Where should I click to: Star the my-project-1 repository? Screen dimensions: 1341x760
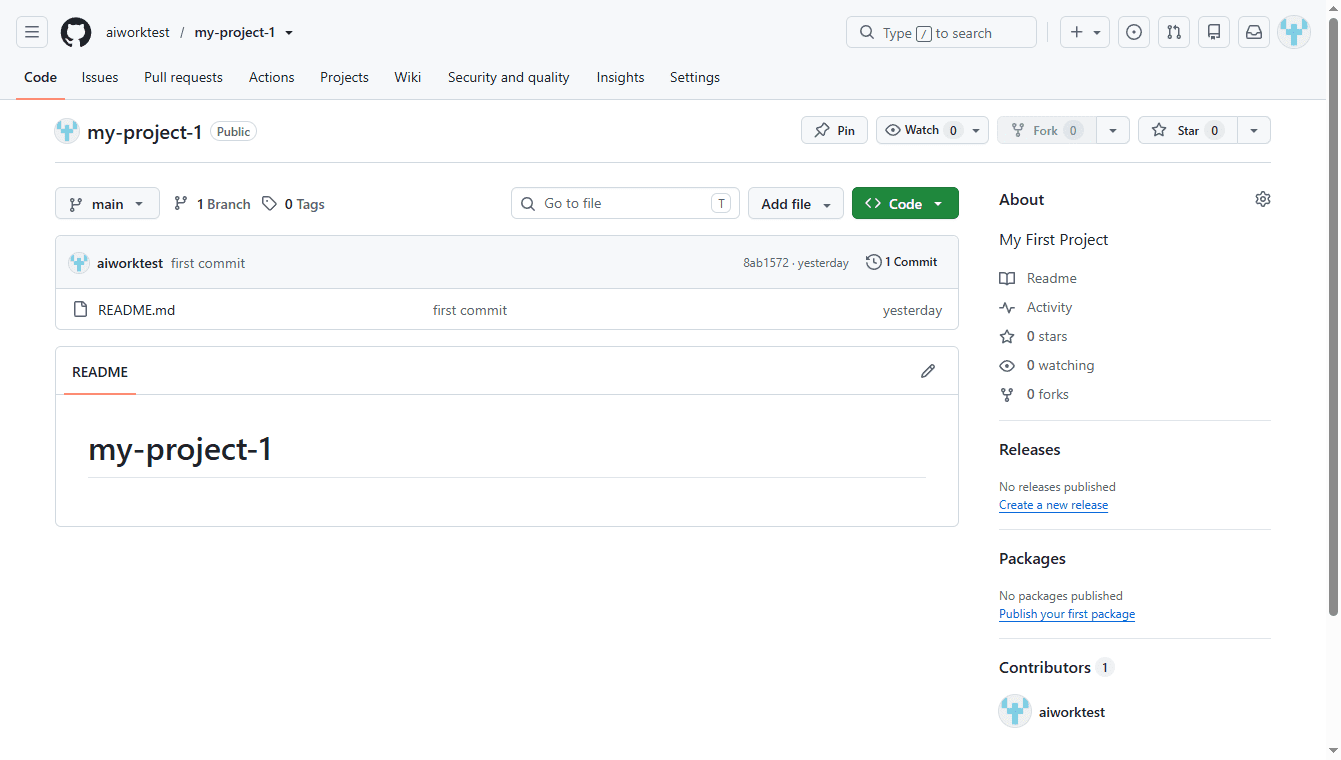click(1188, 130)
